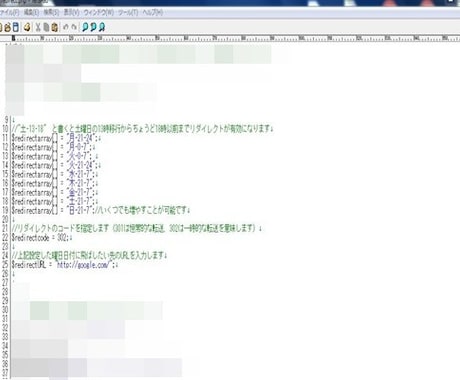The width and height of the screenshot is (460, 380).
Task: Open the ウィンドウ(W) Window menu
Action: (x=99, y=13)
